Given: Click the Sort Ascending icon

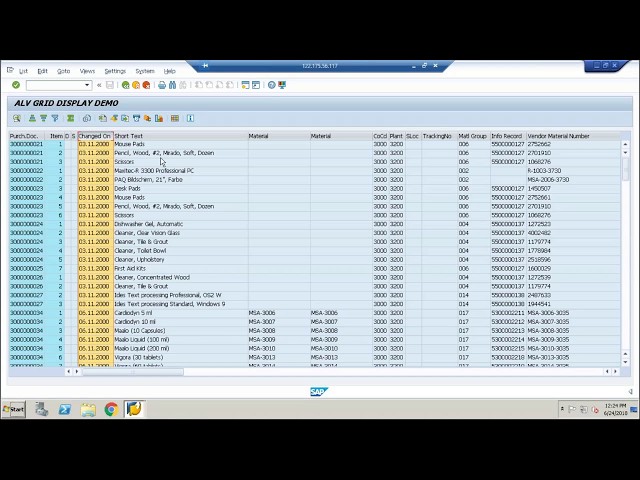Looking at the screenshot, I should click(x=32, y=118).
